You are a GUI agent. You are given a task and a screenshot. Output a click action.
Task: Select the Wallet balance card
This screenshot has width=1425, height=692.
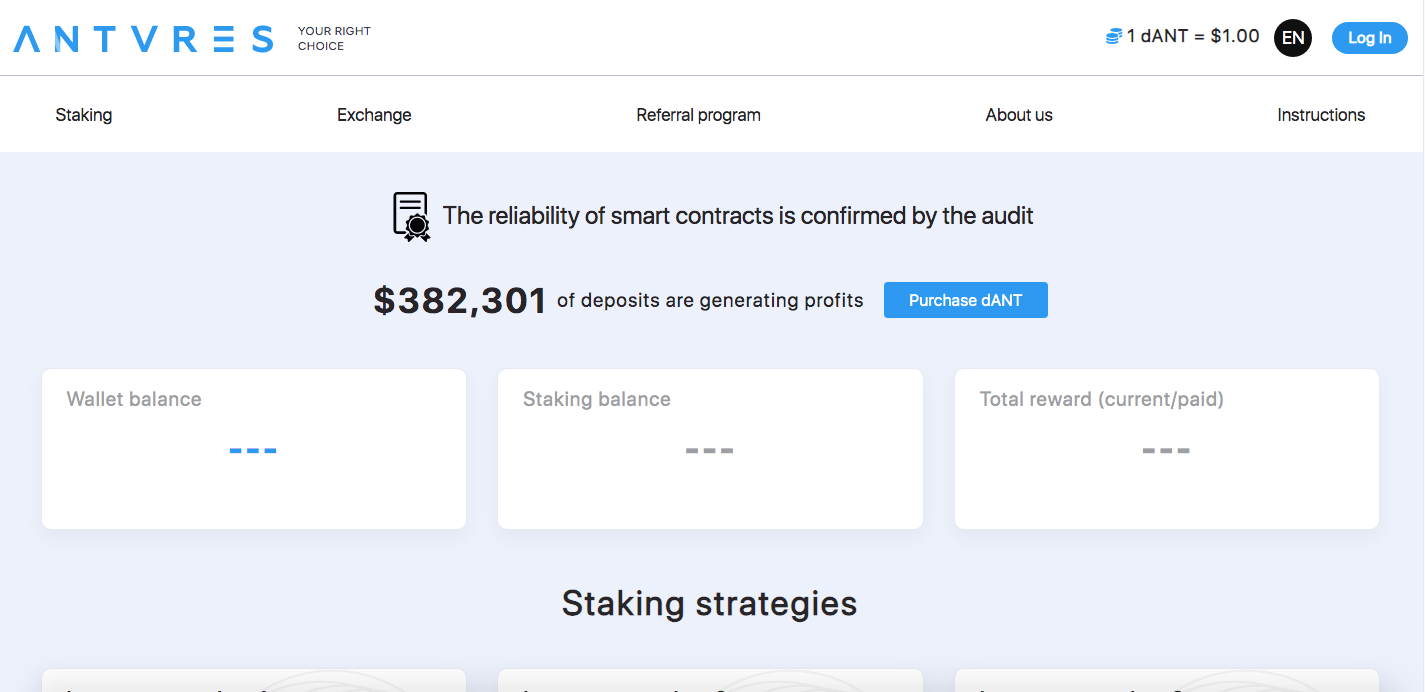[254, 449]
